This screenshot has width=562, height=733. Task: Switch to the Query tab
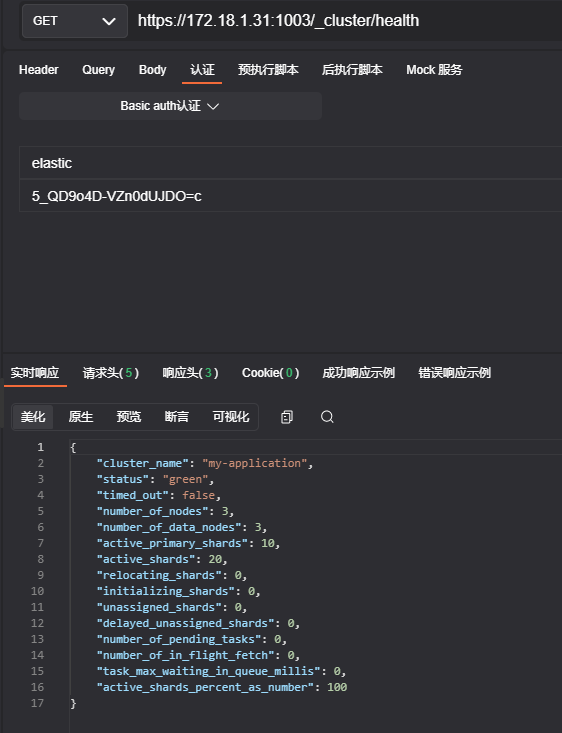point(99,70)
